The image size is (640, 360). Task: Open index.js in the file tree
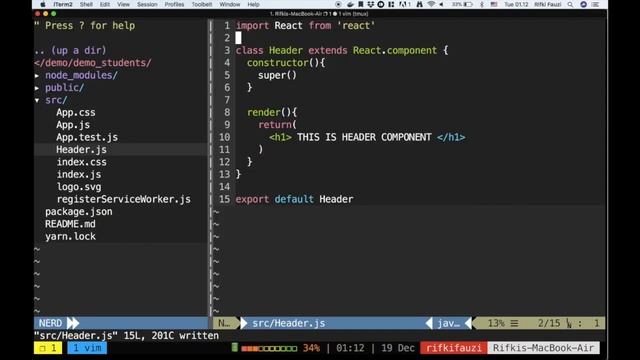79,174
